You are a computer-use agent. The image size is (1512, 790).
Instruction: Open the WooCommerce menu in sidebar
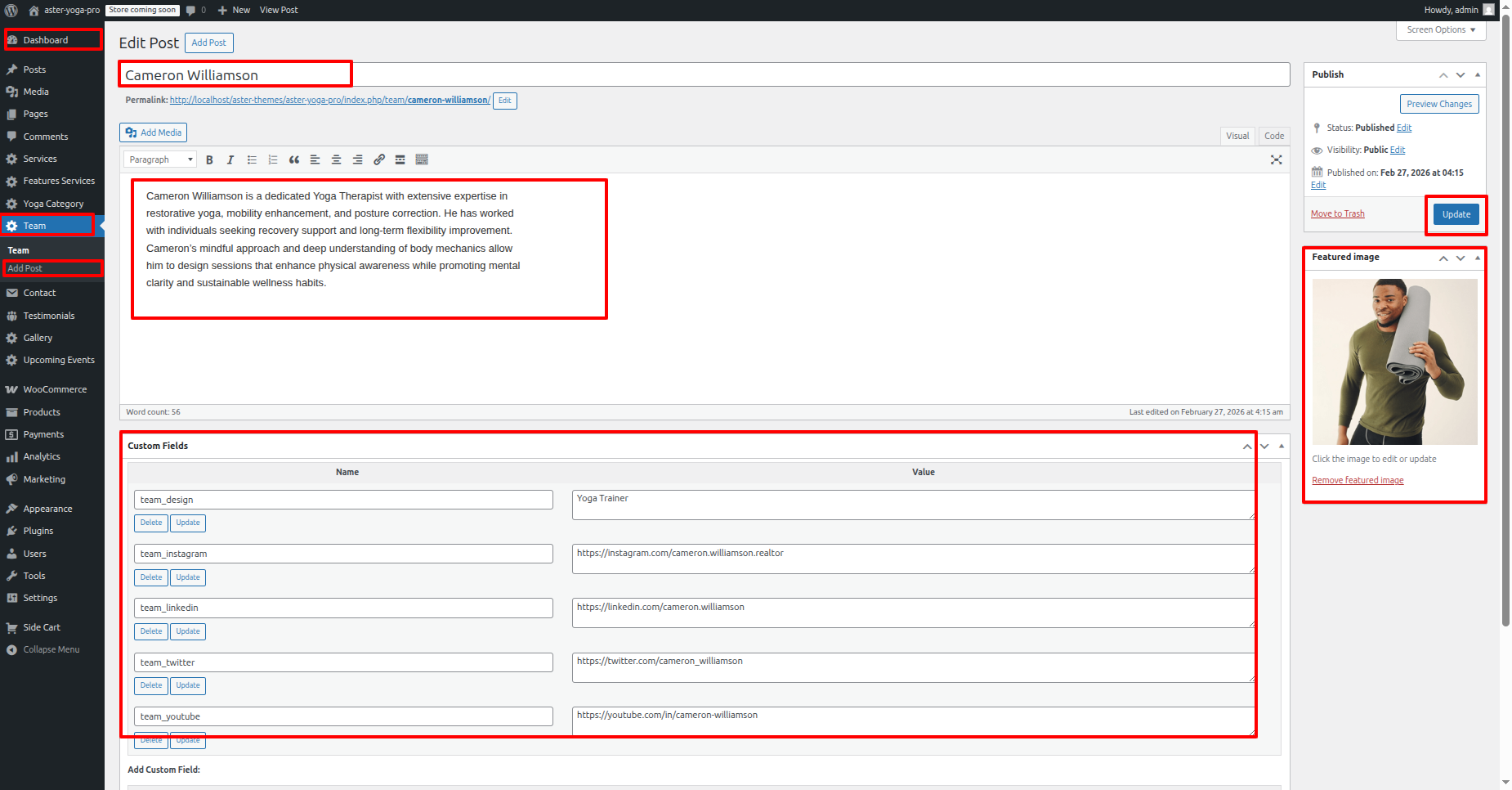pos(54,390)
